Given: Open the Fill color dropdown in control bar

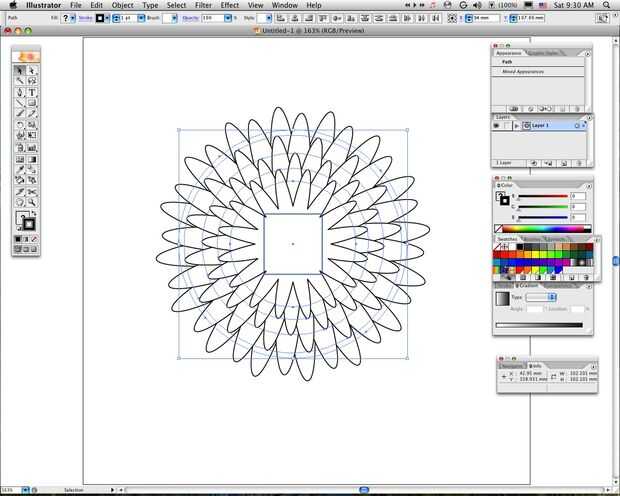Looking at the screenshot, I should coord(73,18).
